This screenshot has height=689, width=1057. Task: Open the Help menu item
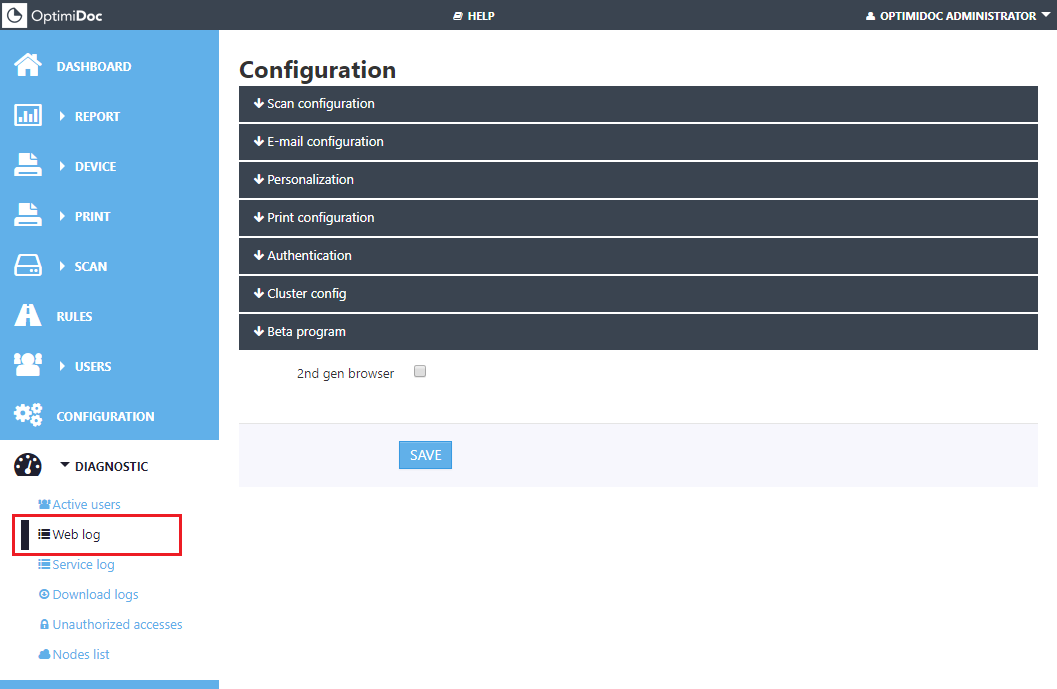pos(474,16)
